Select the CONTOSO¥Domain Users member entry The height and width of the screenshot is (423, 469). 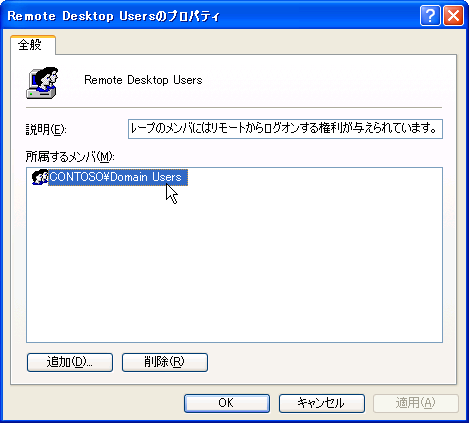[118, 177]
